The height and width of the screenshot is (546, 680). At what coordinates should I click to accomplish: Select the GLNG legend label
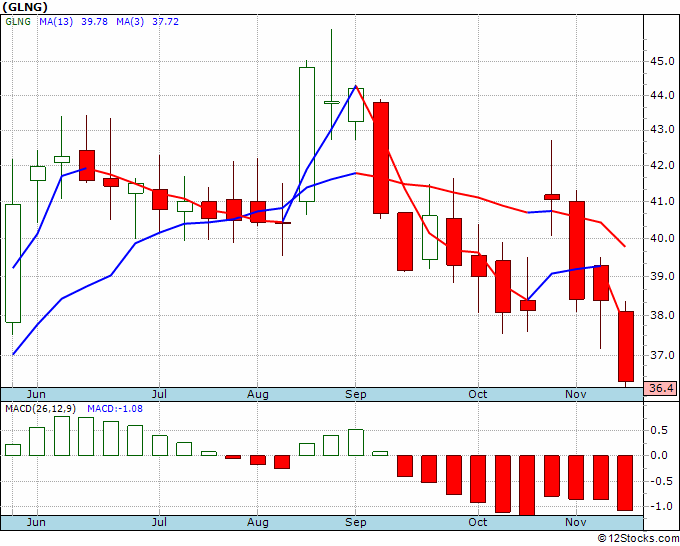point(18,22)
